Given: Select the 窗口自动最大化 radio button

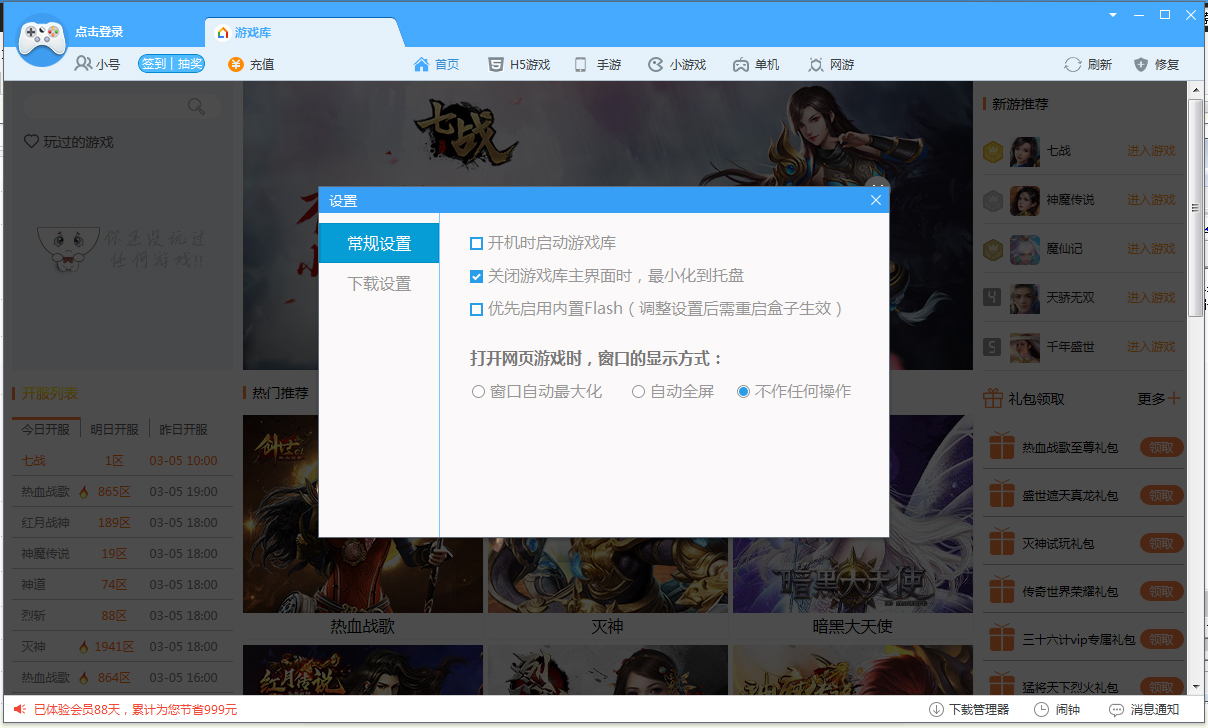Looking at the screenshot, I should (479, 391).
